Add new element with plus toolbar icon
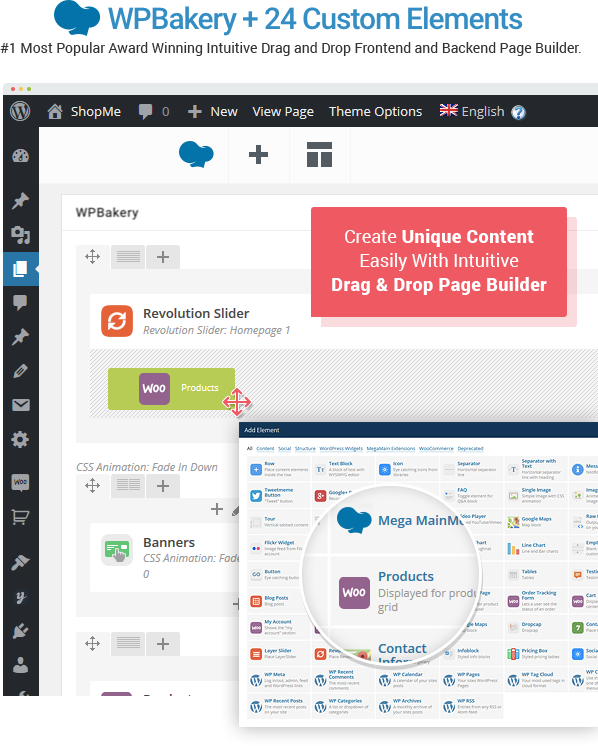Screen dimensions: 598x746 tap(258, 155)
